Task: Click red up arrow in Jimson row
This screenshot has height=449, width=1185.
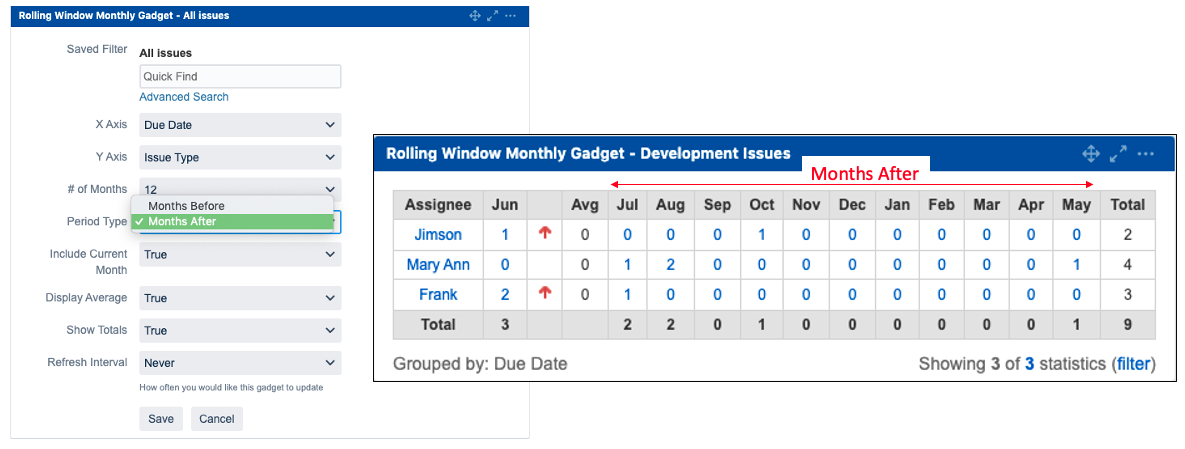Action: [545, 235]
